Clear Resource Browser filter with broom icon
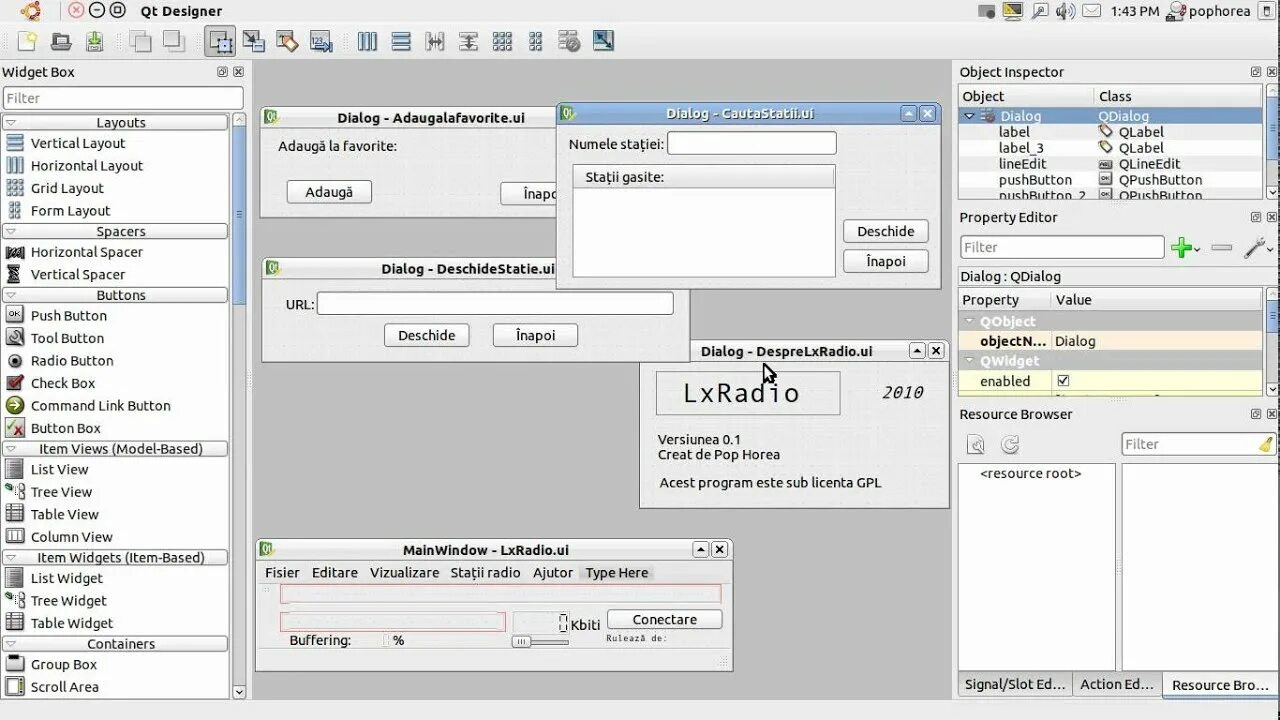The image size is (1280, 720). coord(1266,444)
